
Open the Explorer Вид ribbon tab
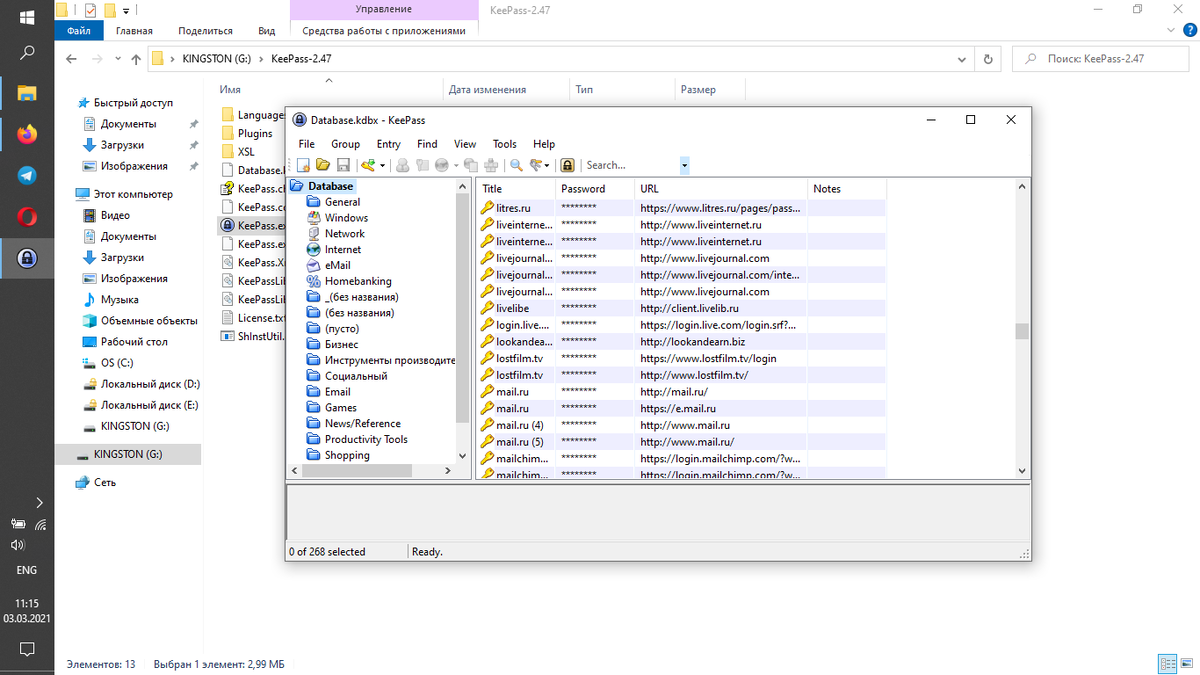coord(267,31)
